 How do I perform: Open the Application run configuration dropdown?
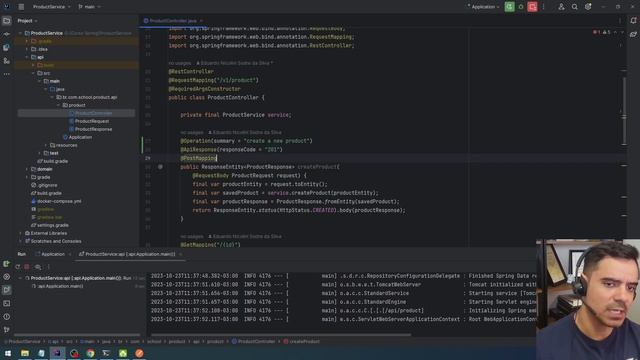coord(483,7)
